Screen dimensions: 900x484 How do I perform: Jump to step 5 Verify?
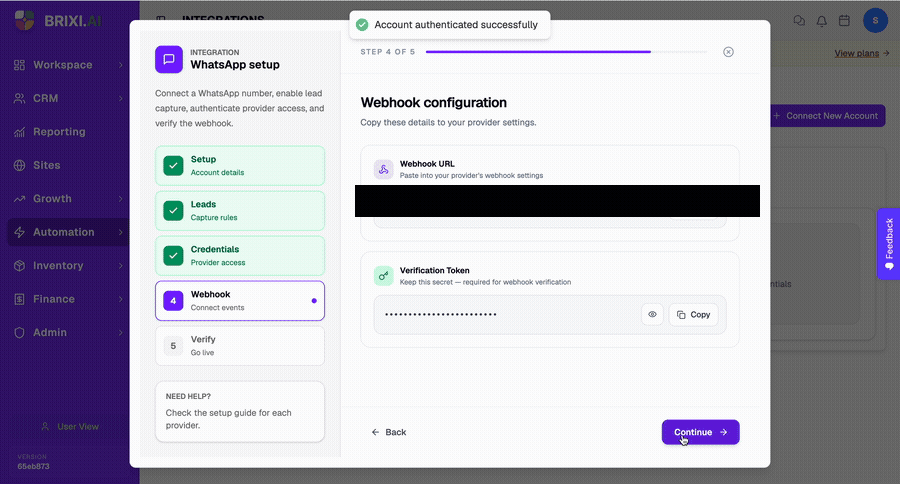coord(240,346)
